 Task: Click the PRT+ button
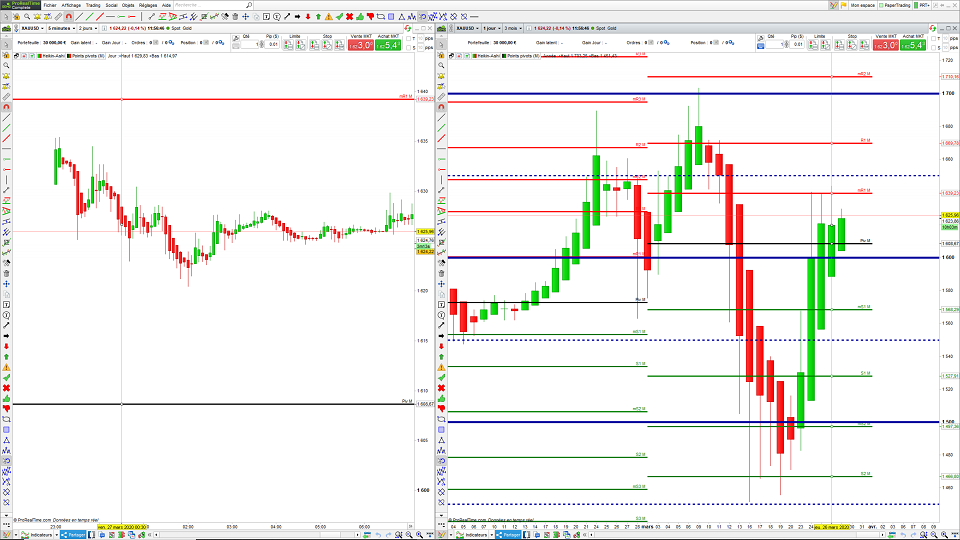point(921,5)
